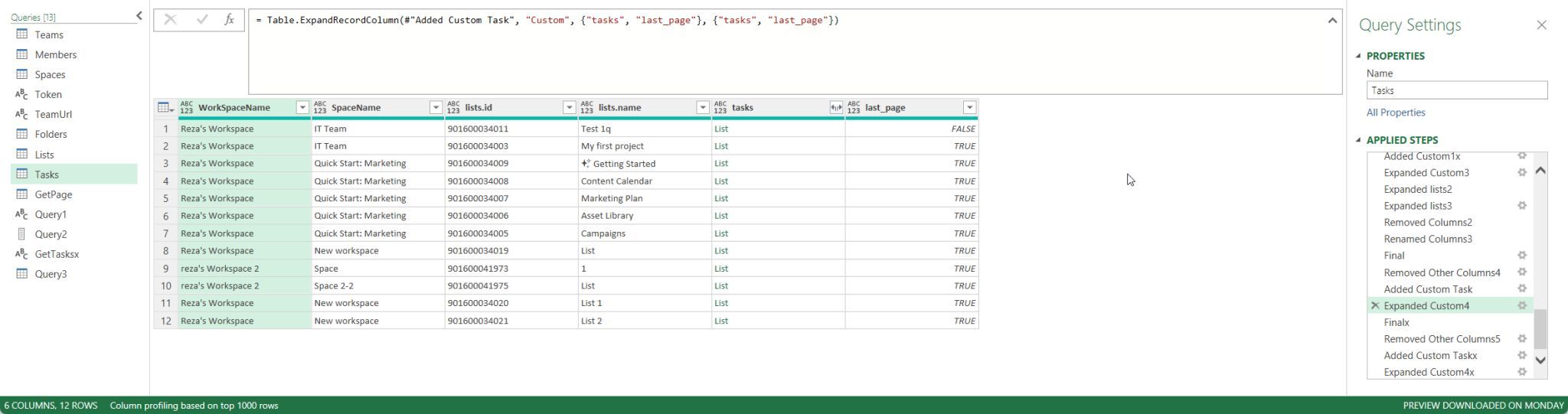The height and width of the screenshot is (414, 1568).
Task: Open the filter dropdown on the lists.id column
Action: point(569,108)
